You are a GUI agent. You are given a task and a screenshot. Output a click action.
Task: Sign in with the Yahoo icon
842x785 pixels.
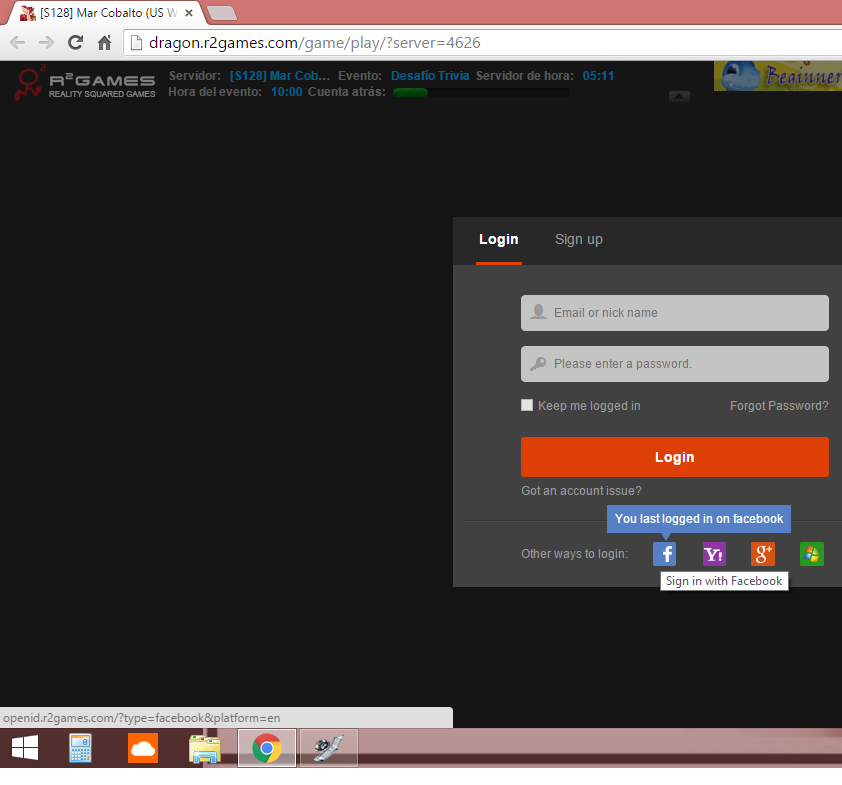(x=714, y=554)
